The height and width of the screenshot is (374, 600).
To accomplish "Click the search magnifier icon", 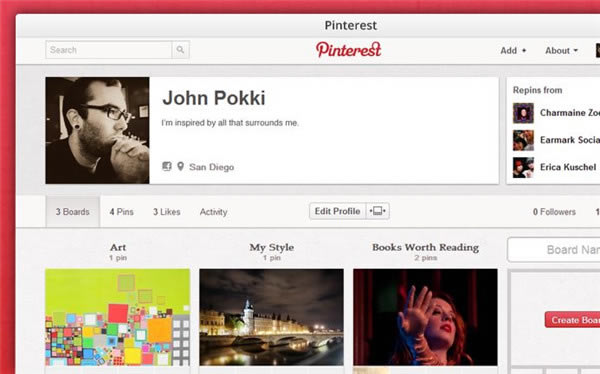I will (180, 50).
